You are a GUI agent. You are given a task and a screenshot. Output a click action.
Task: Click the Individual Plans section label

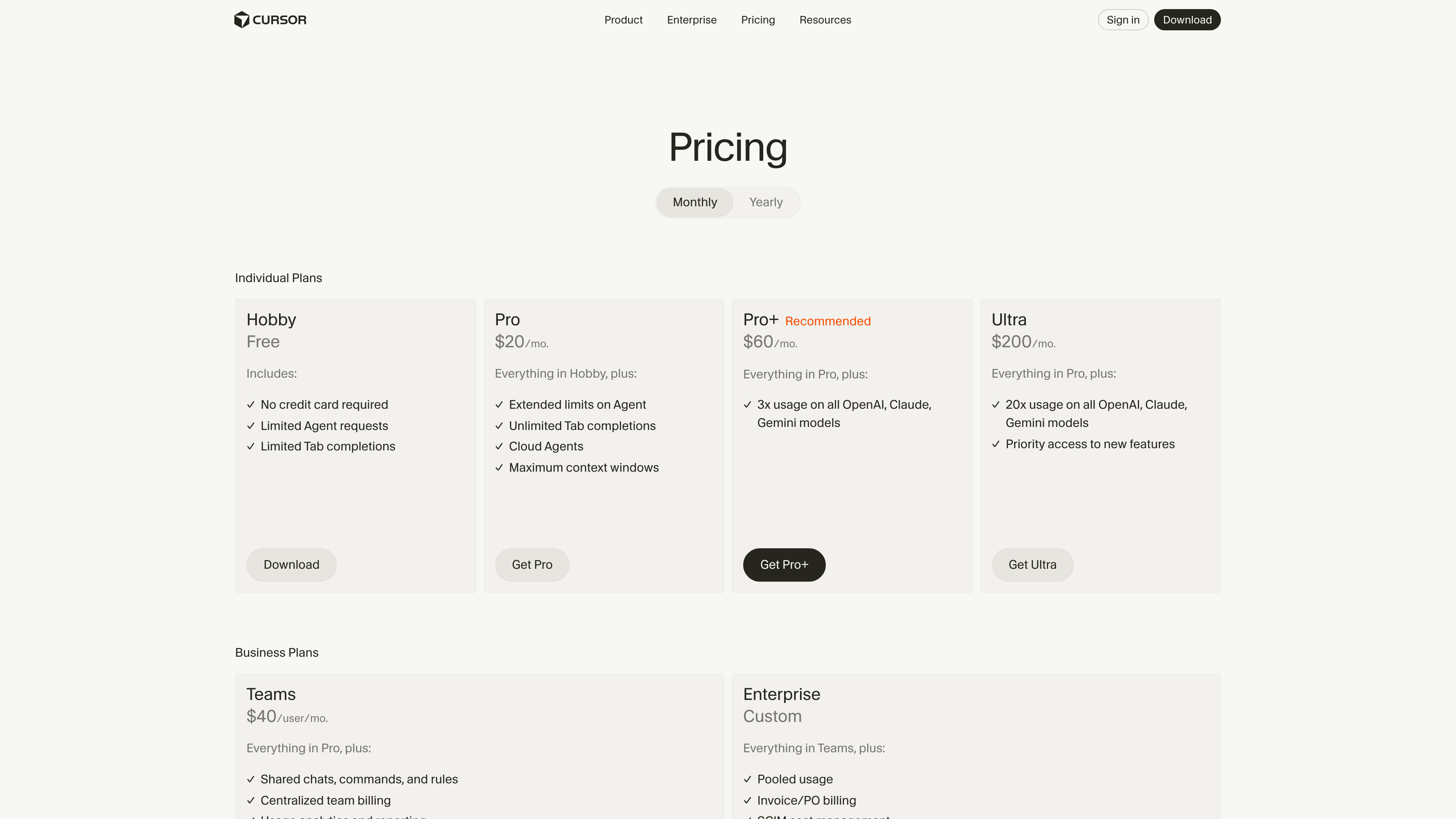click(x=278, y=278)
